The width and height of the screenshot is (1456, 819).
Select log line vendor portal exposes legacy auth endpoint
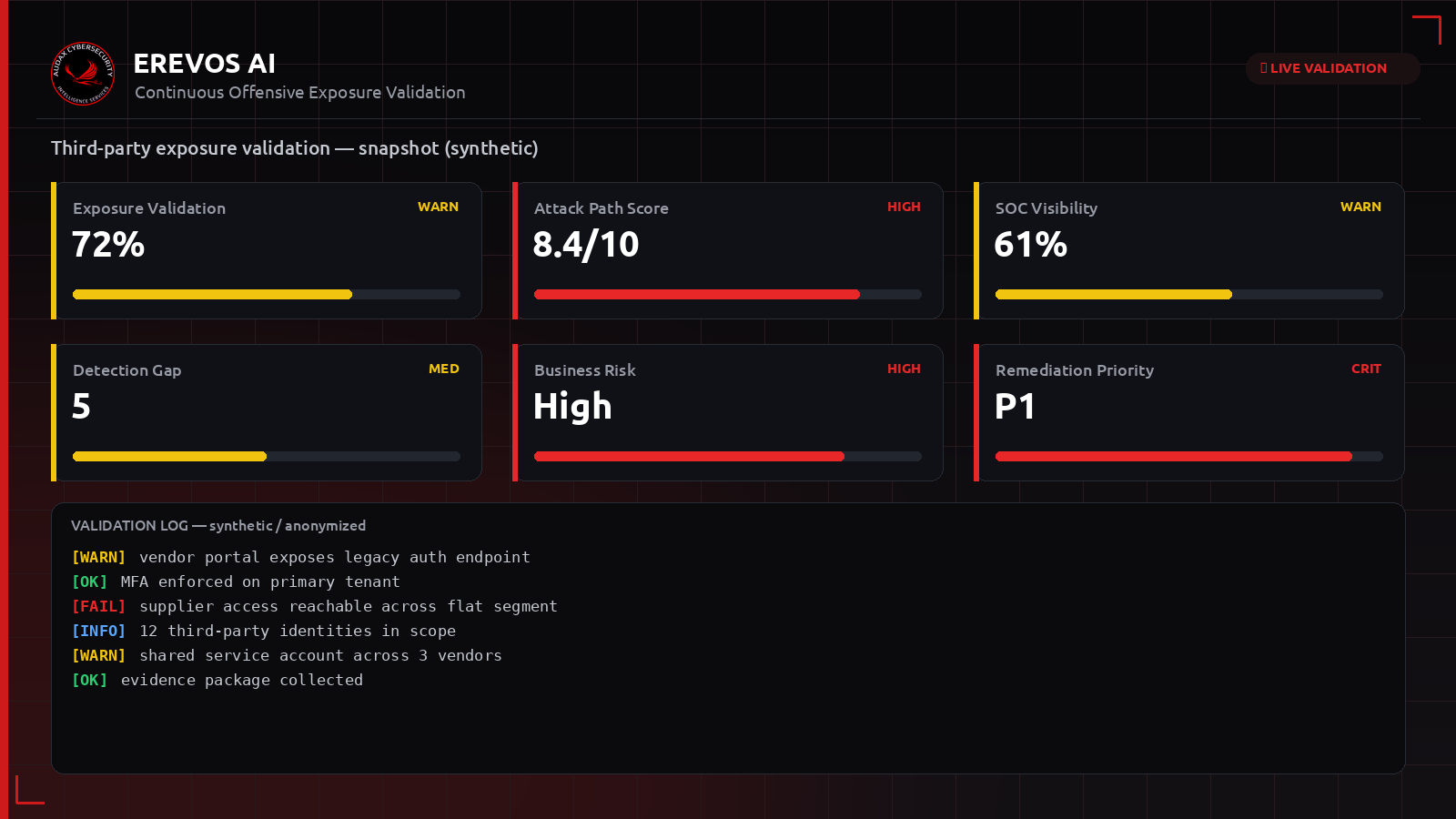pyautogui.click(x=301, y=558)
